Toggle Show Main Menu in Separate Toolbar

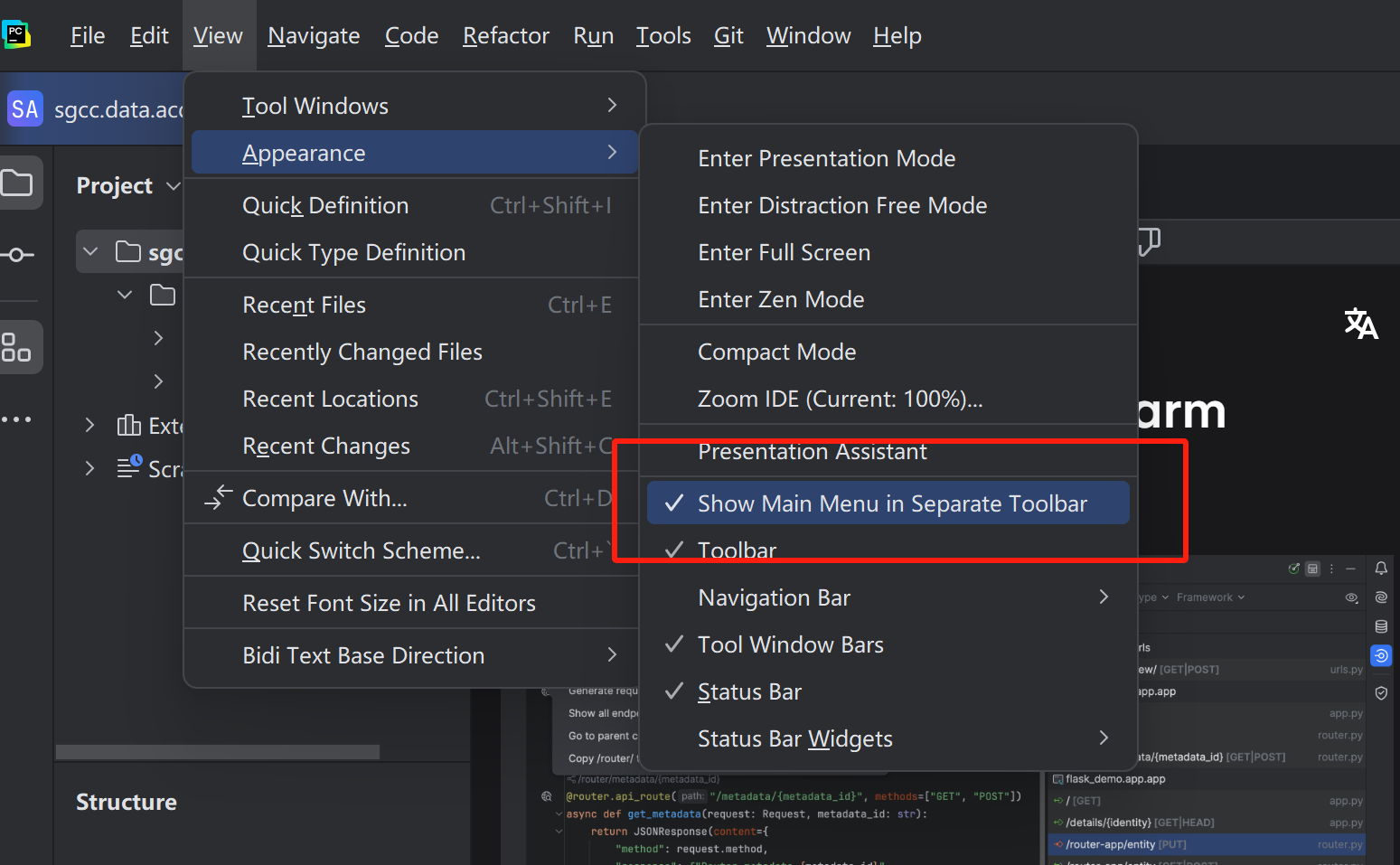tap(891, 503)
